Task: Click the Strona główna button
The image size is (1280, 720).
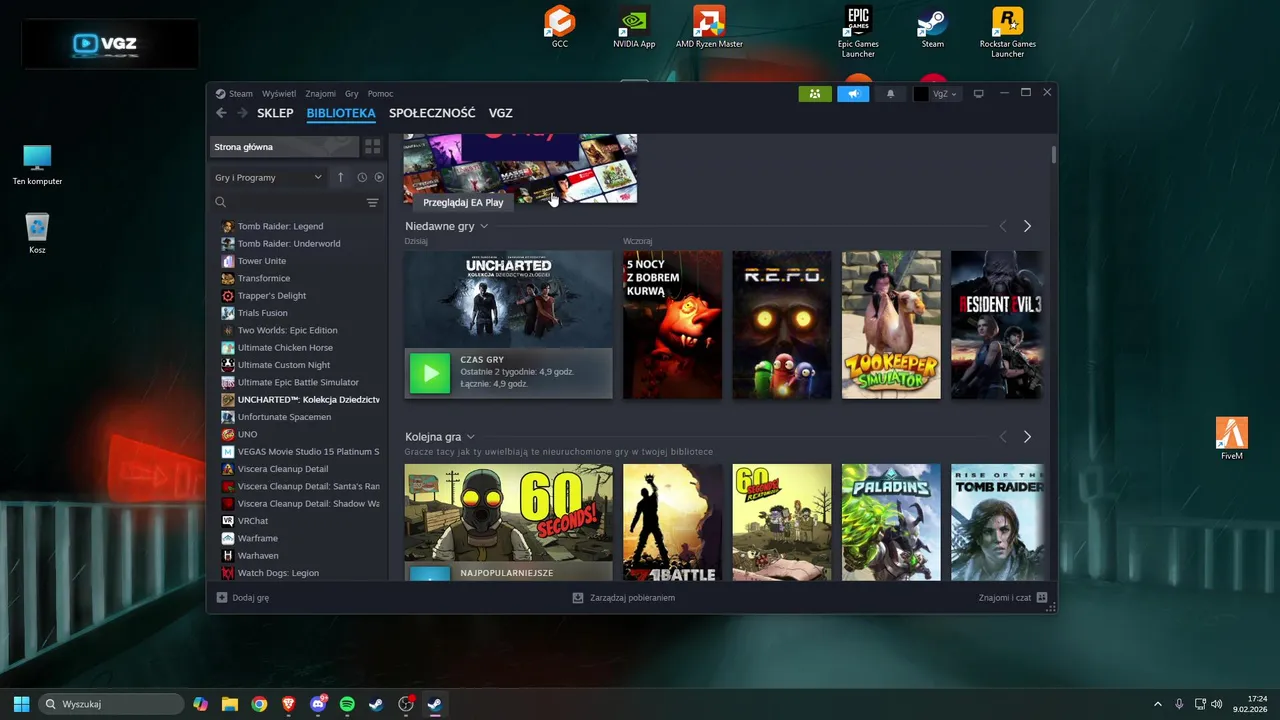Action: [x=284, y=147]
